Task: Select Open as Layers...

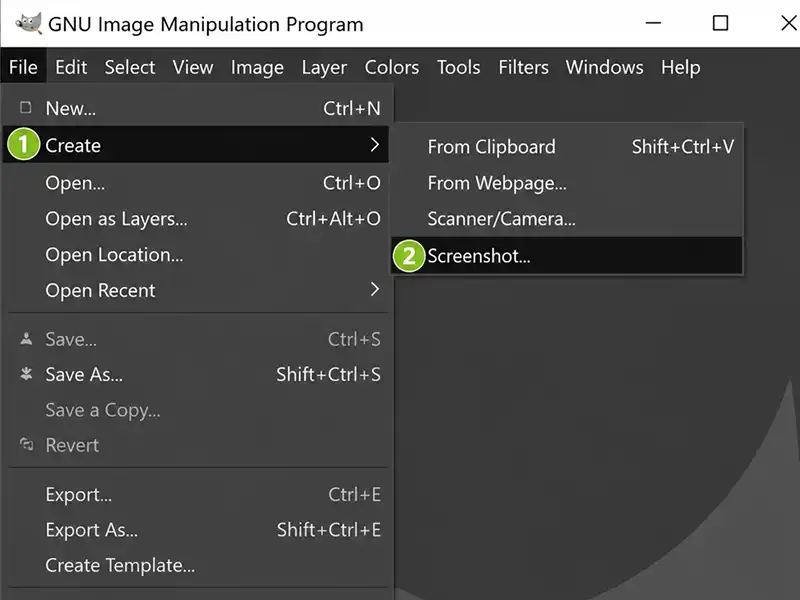Action: tap(196, 218)
